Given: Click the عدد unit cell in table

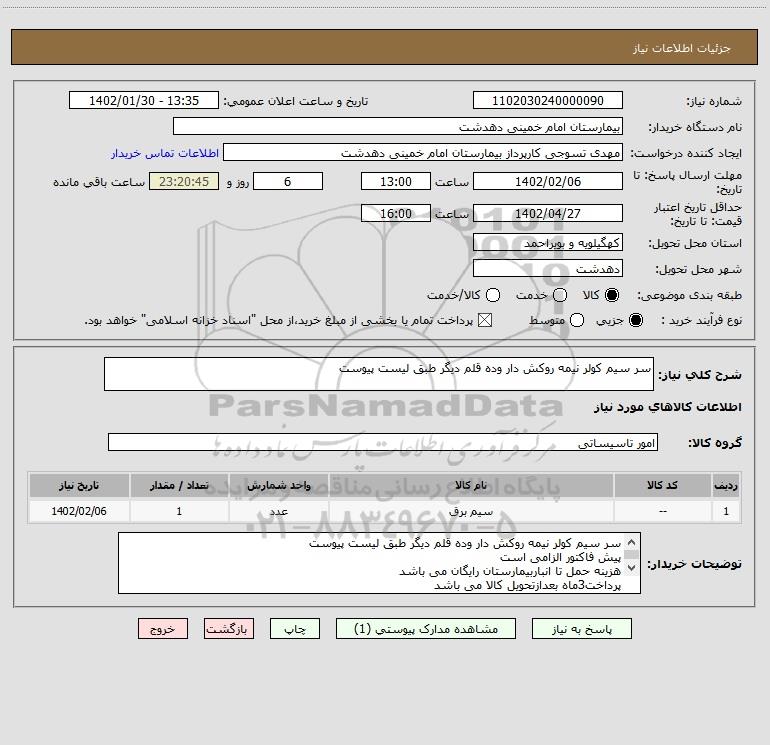Looking at the screenshot, I should click(278, 511).
